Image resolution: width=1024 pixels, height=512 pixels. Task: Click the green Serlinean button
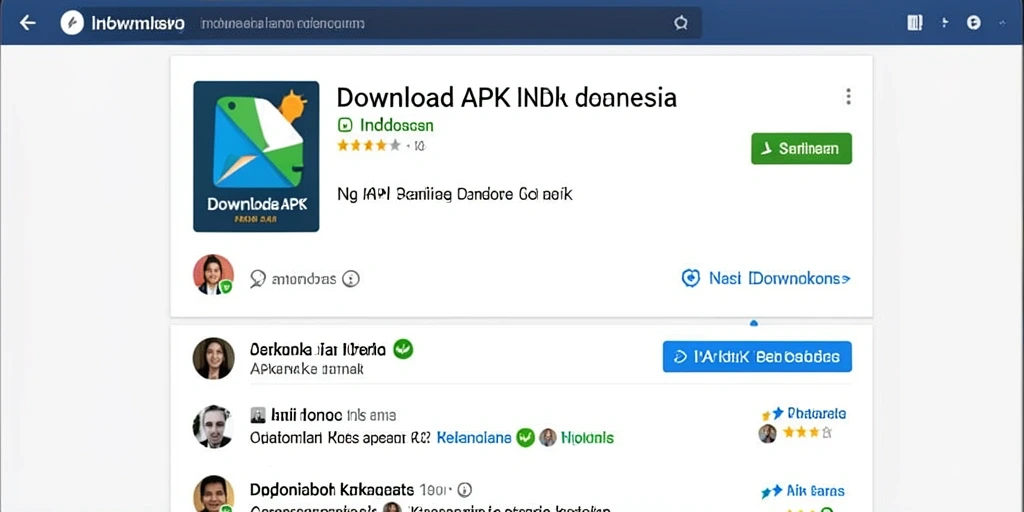point(801,148)
